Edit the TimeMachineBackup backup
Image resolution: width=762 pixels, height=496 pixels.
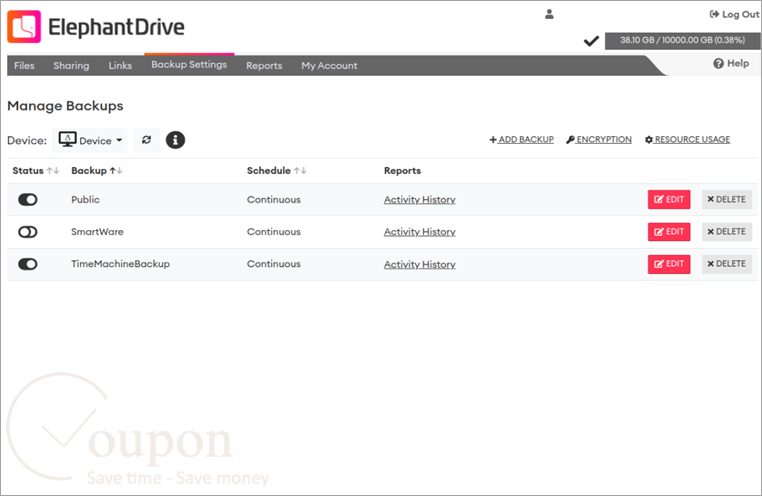pyautogui.click(x=669, y=264)
